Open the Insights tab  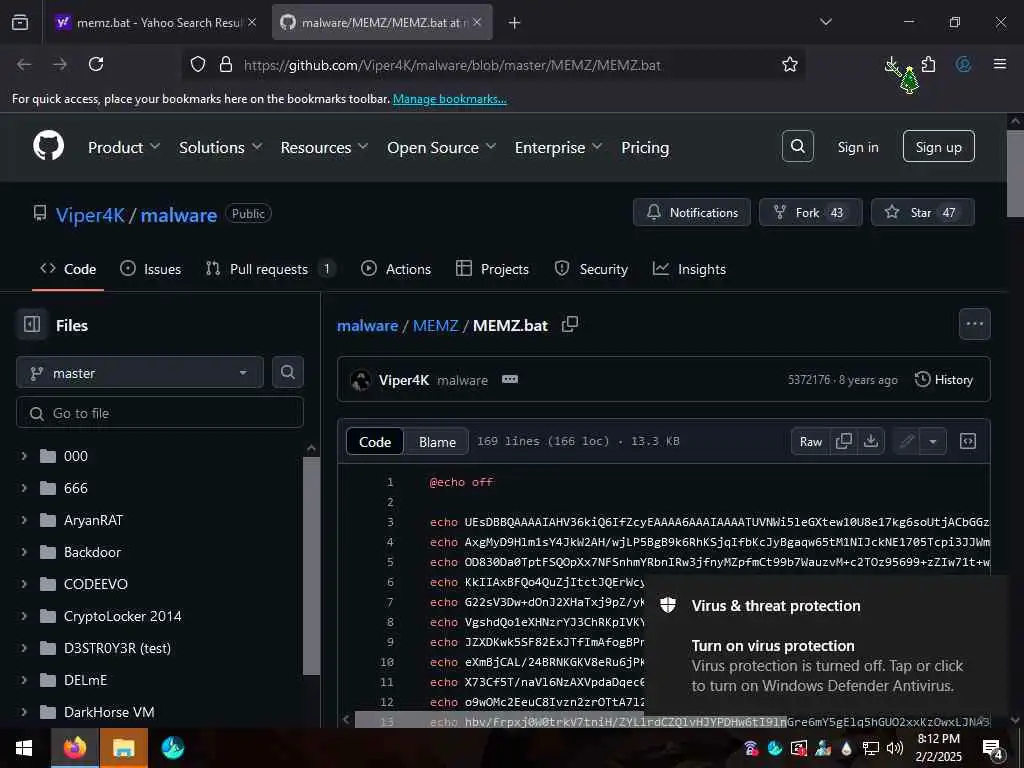coord(690,268)
